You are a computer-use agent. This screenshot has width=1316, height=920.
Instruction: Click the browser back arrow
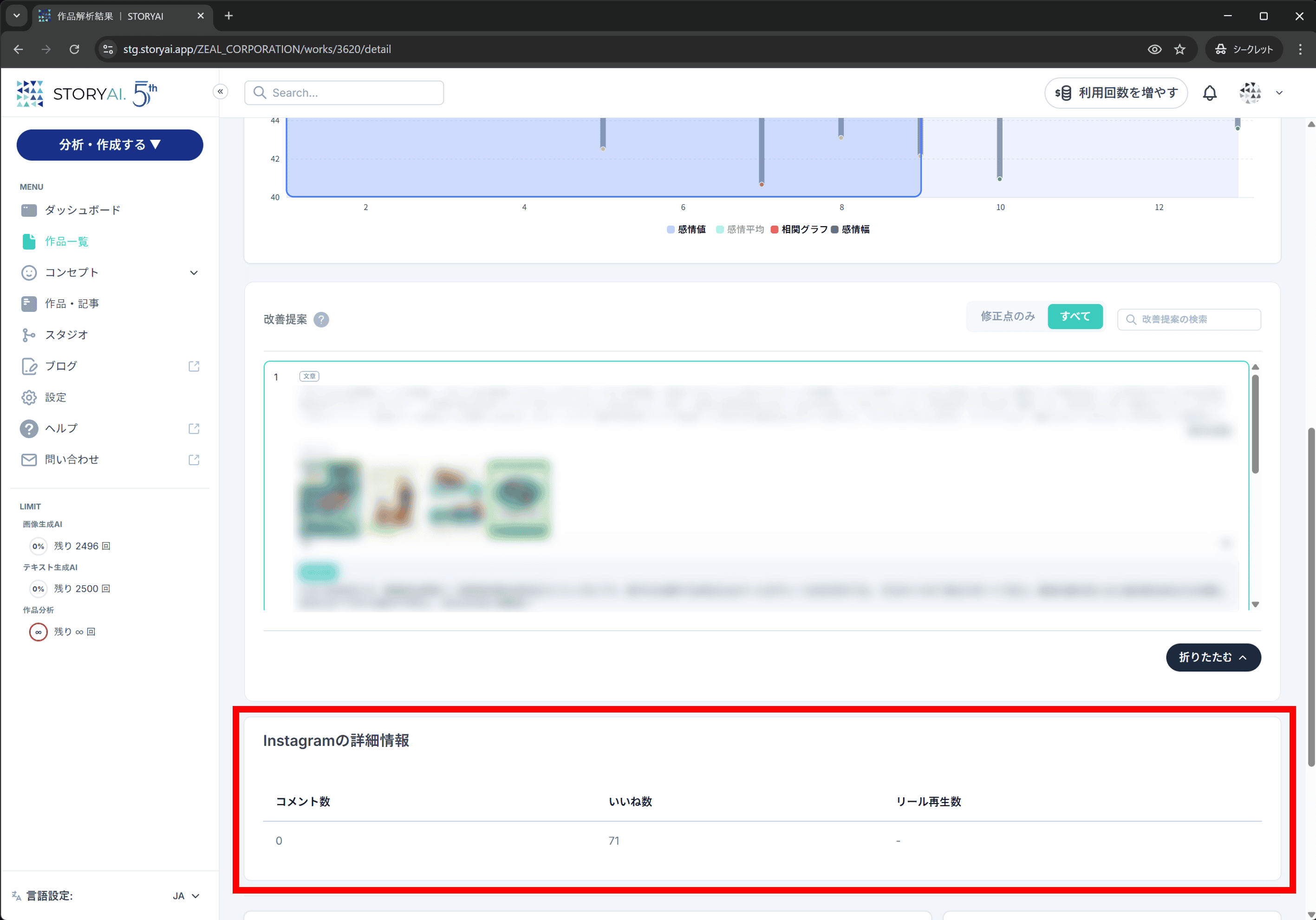tap(18, 49)
